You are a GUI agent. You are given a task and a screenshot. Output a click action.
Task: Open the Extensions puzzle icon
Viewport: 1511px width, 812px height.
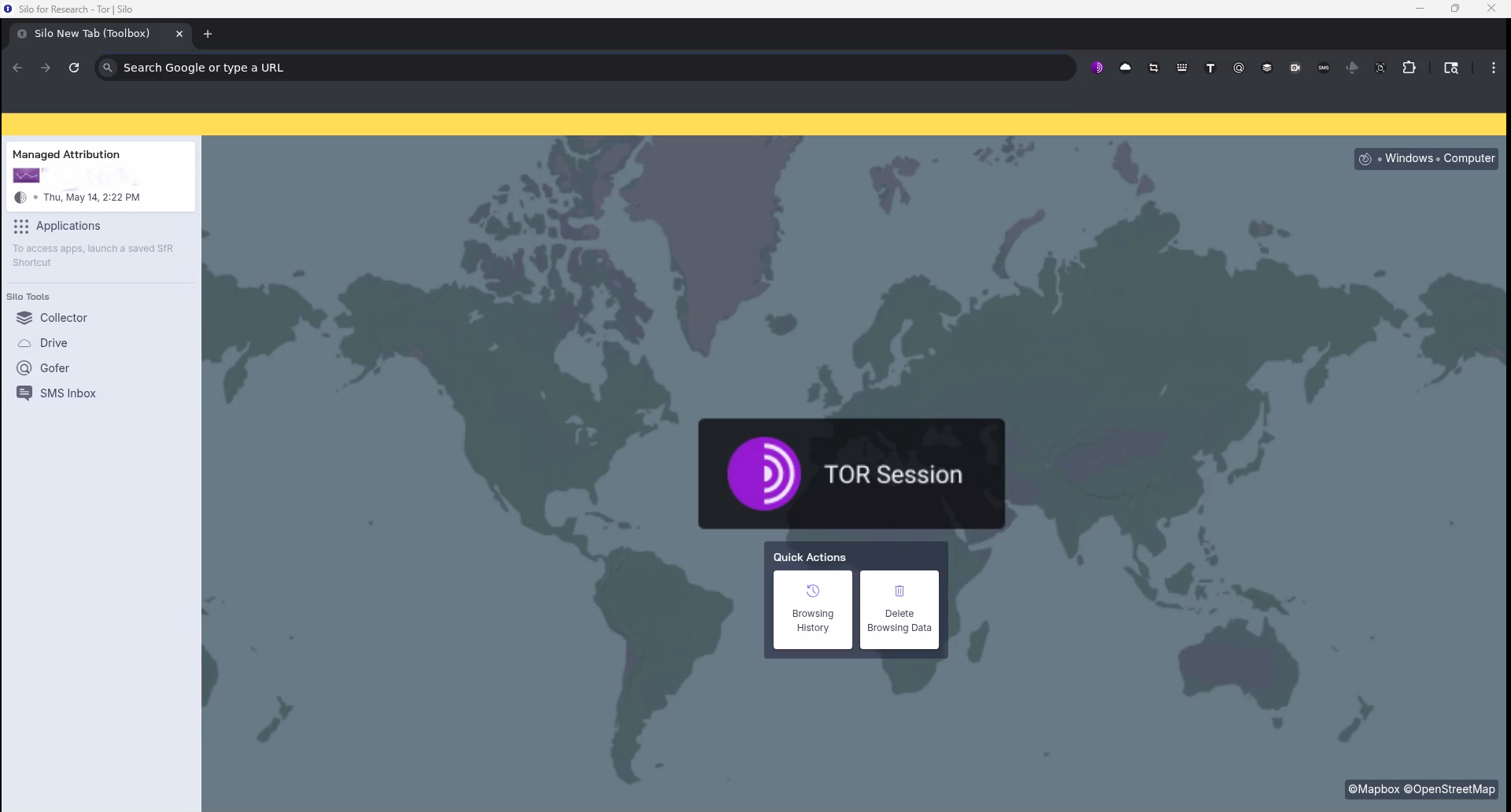[x=1409, y=68]
